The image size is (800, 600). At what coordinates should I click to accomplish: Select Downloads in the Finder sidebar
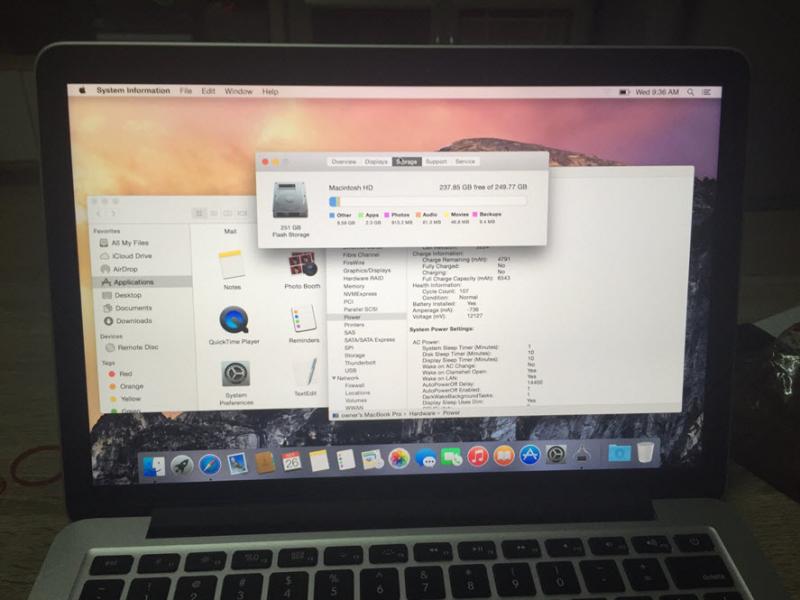click(133, 321)
